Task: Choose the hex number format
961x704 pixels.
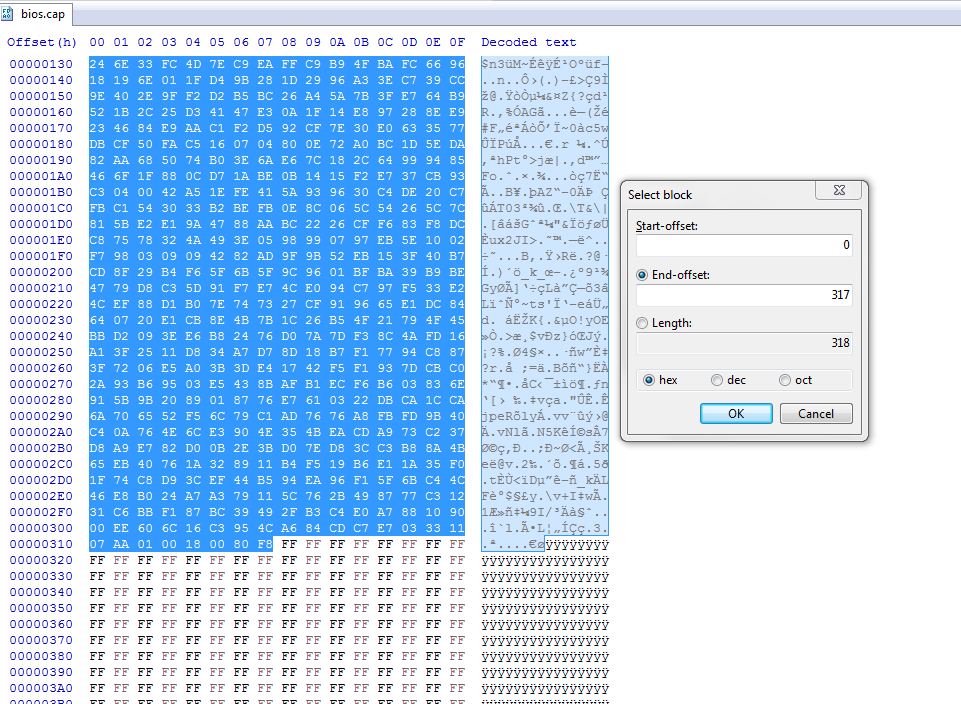Action: [x=648, y=380]
